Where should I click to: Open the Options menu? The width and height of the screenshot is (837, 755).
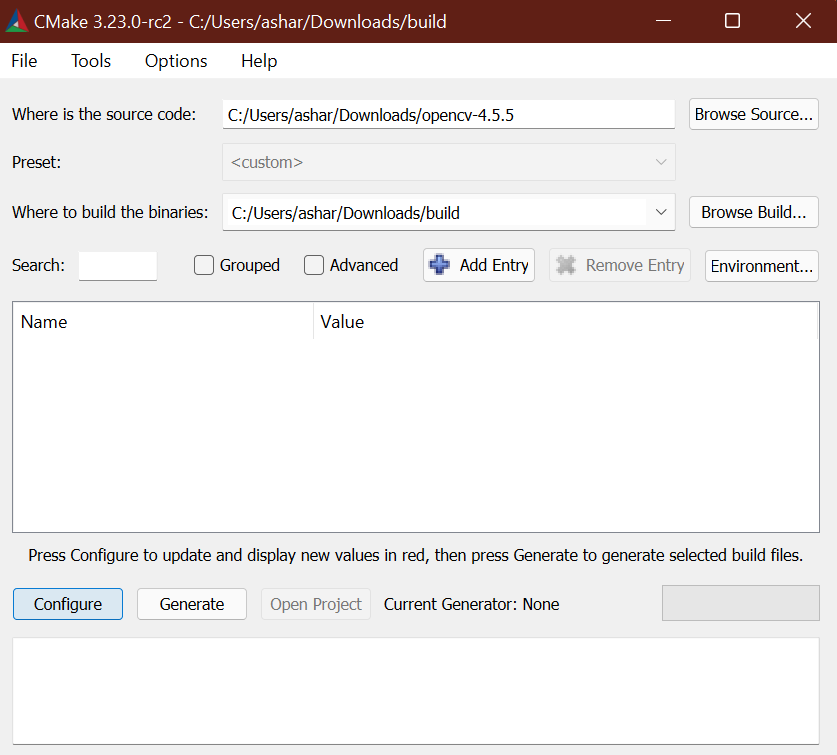(175, 61)
